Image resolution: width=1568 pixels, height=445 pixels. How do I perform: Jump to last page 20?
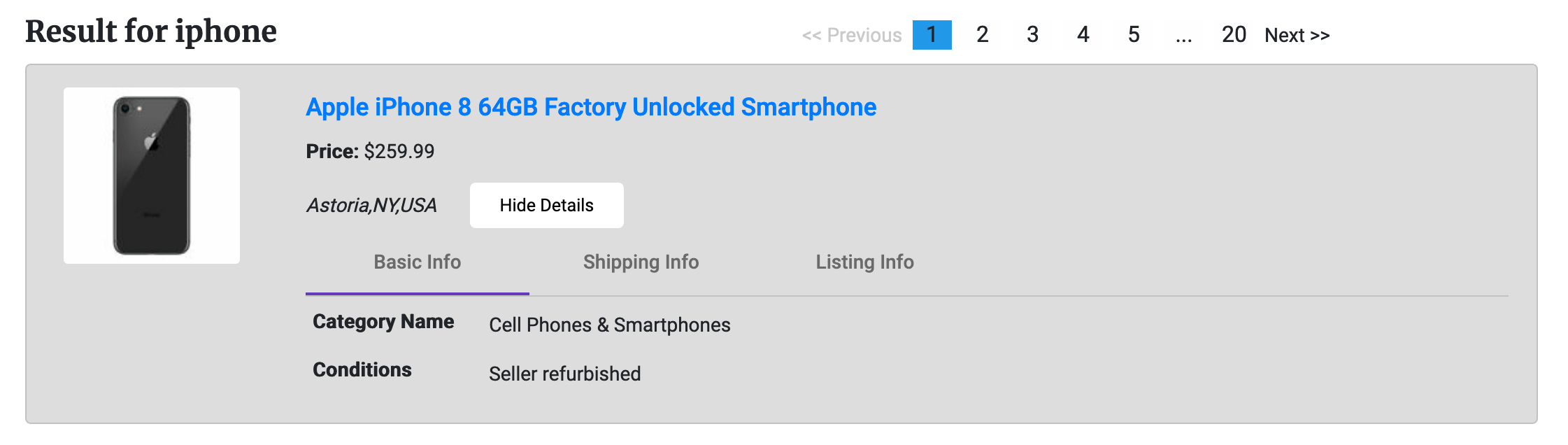1234,35
